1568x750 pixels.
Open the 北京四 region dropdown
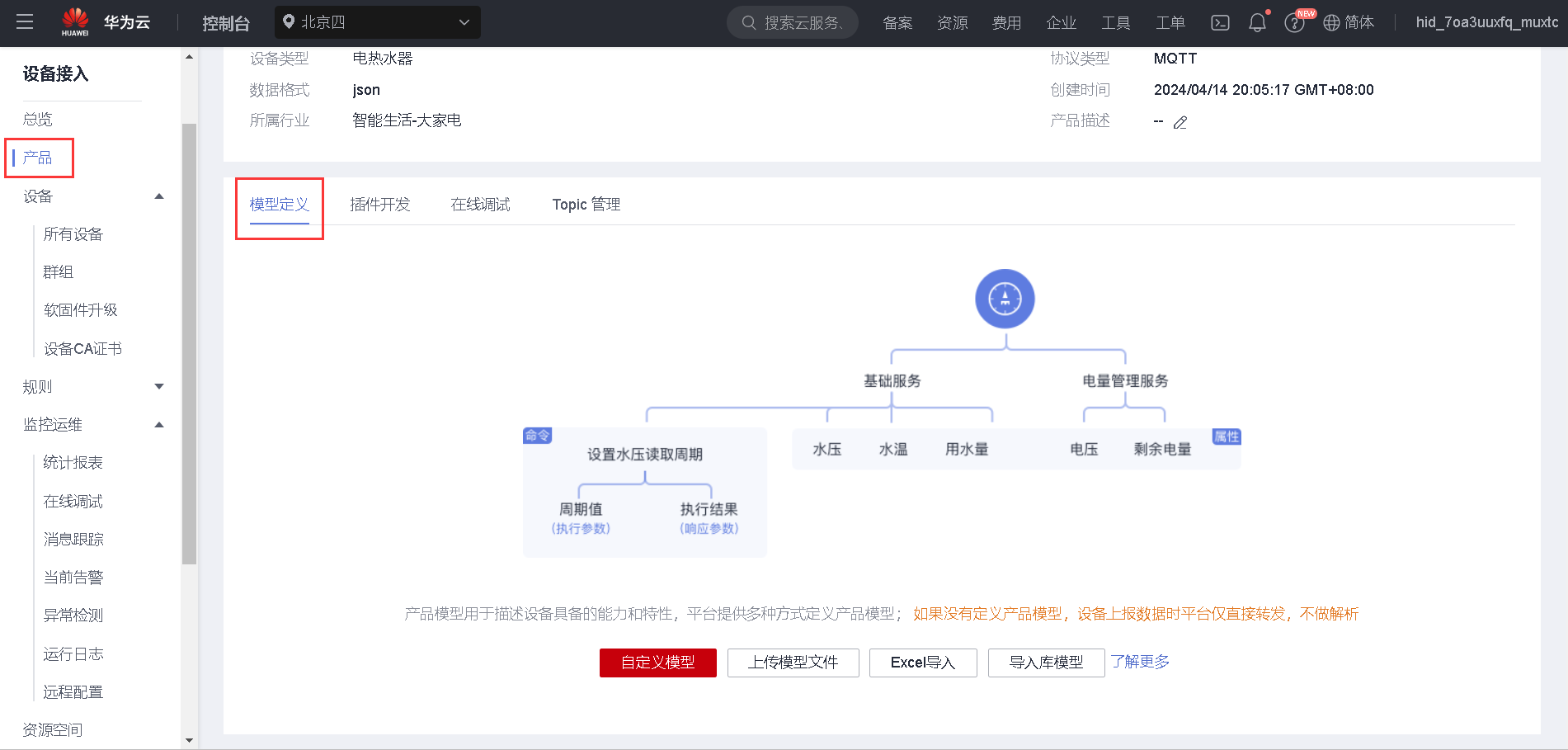[378, 22]
